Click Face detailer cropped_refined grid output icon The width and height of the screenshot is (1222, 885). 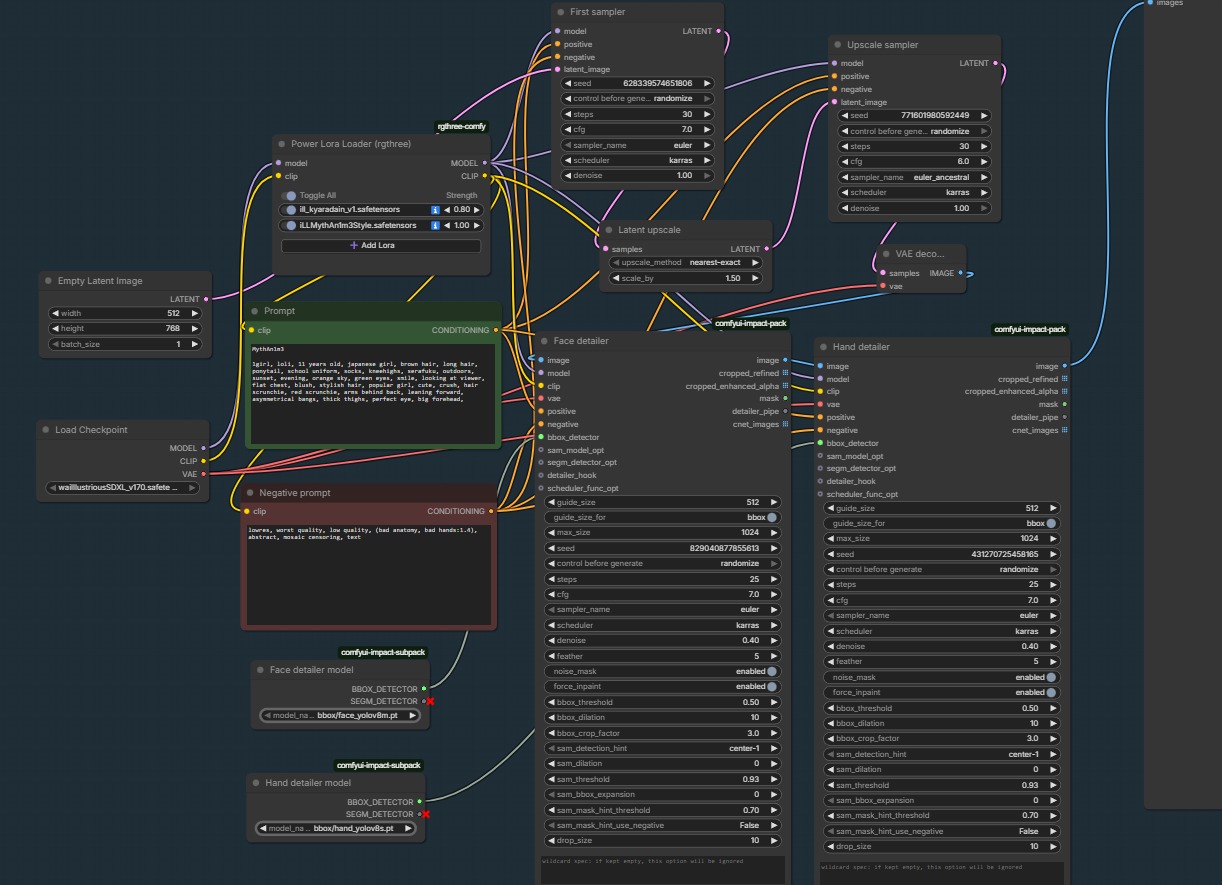pyautogui.click(x=785, y=373)
